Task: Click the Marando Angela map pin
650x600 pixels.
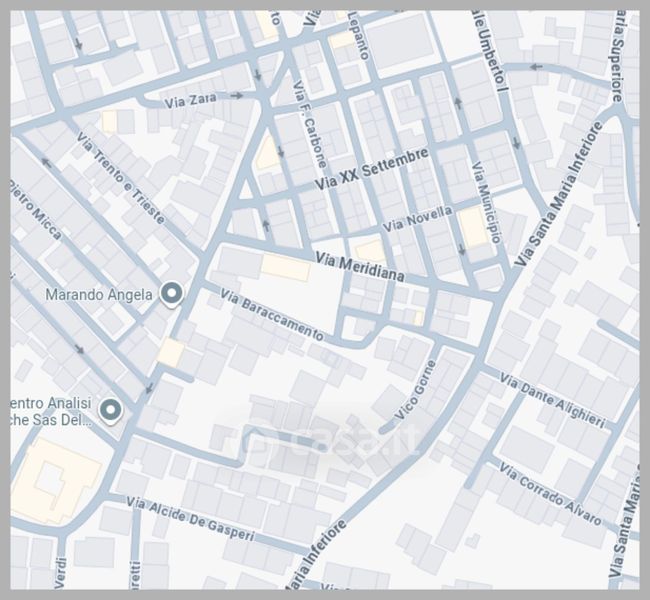Action: coord(172,294)
